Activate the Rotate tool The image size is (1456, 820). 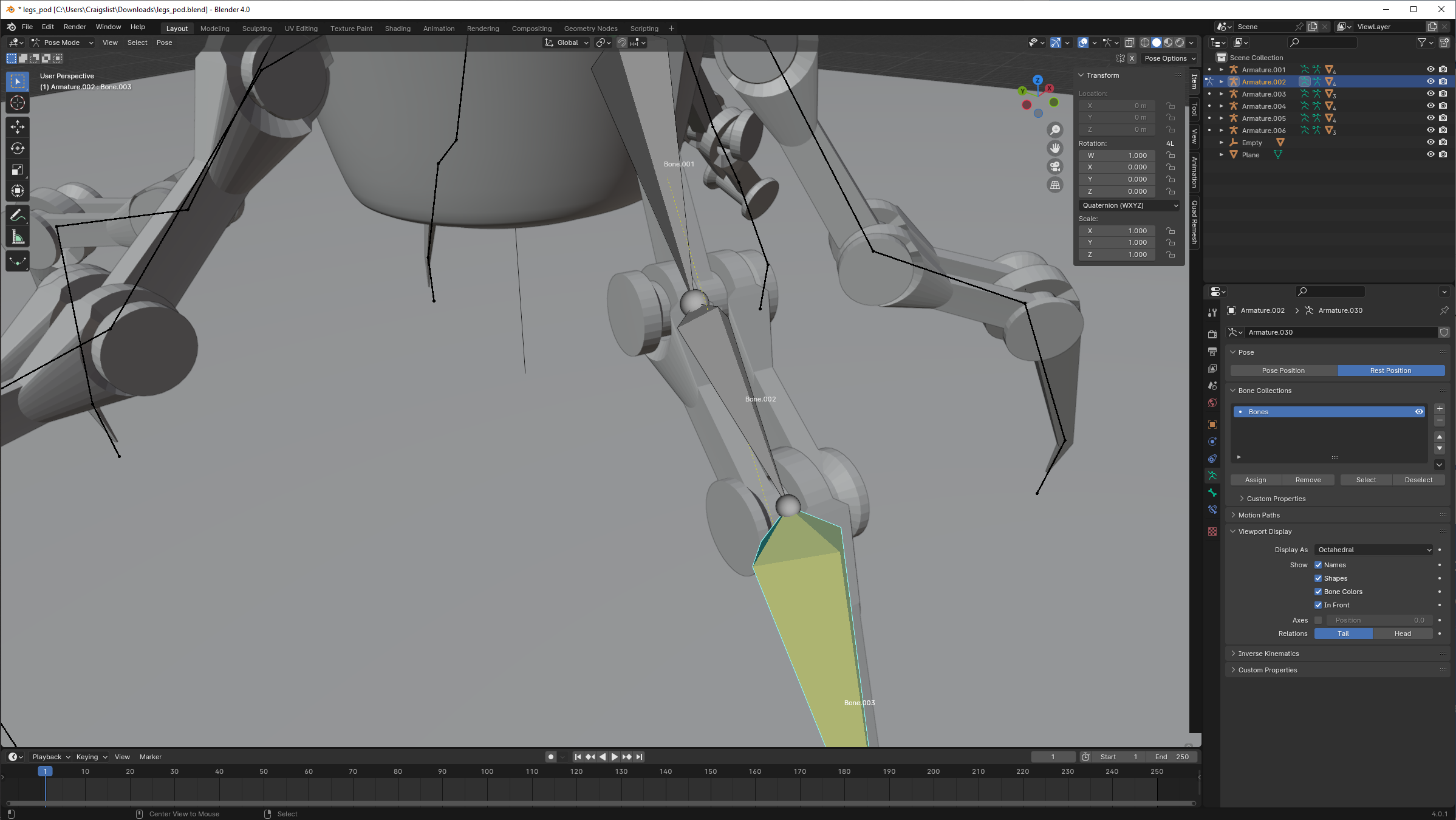click(17, 148)
